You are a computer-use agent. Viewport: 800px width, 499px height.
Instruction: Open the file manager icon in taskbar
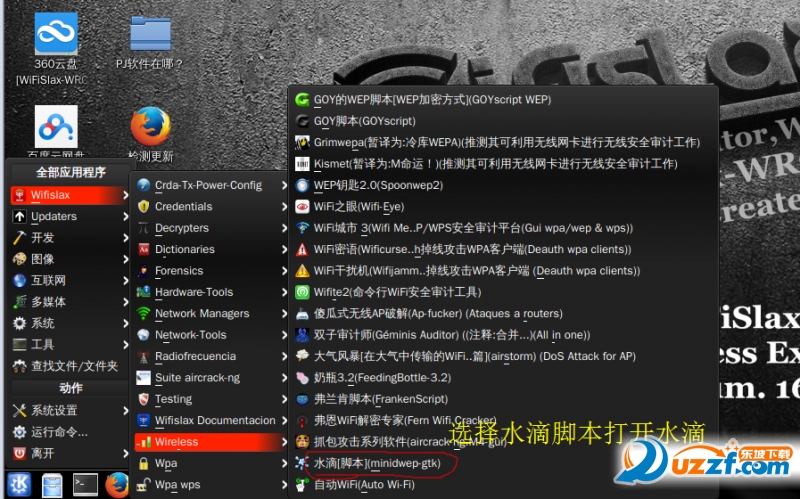point(52,485)
